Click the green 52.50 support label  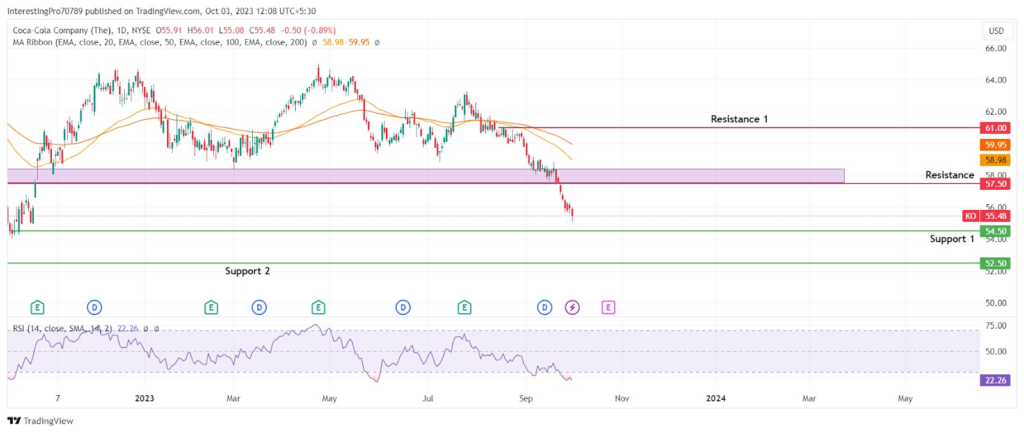click(x=996, y=264)
